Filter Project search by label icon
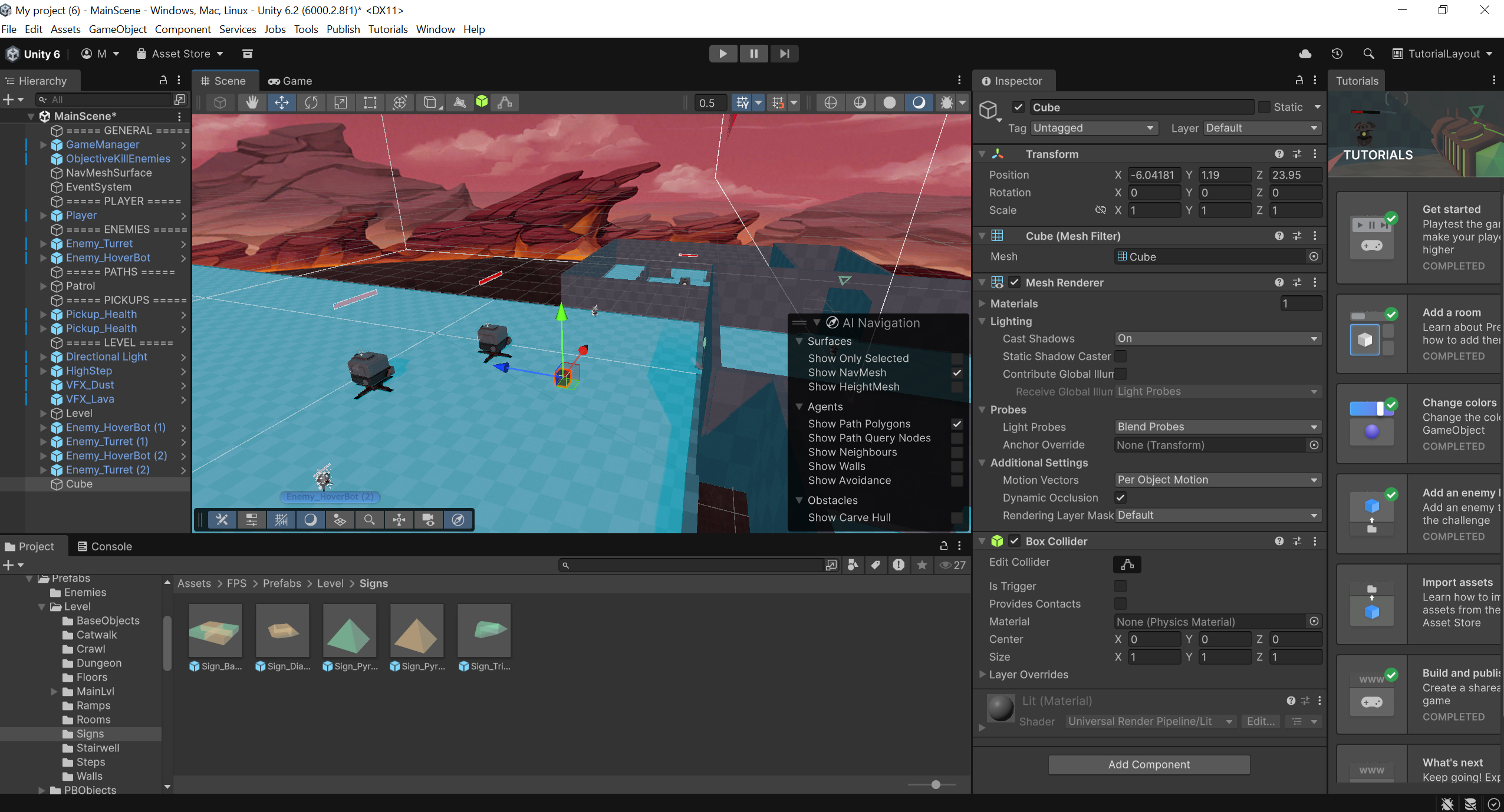 (876, 565)
